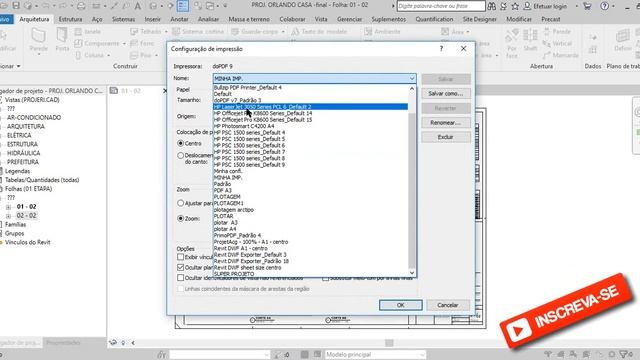
Task: Click the Print icon in quick access toolbar
Action: 81,6
